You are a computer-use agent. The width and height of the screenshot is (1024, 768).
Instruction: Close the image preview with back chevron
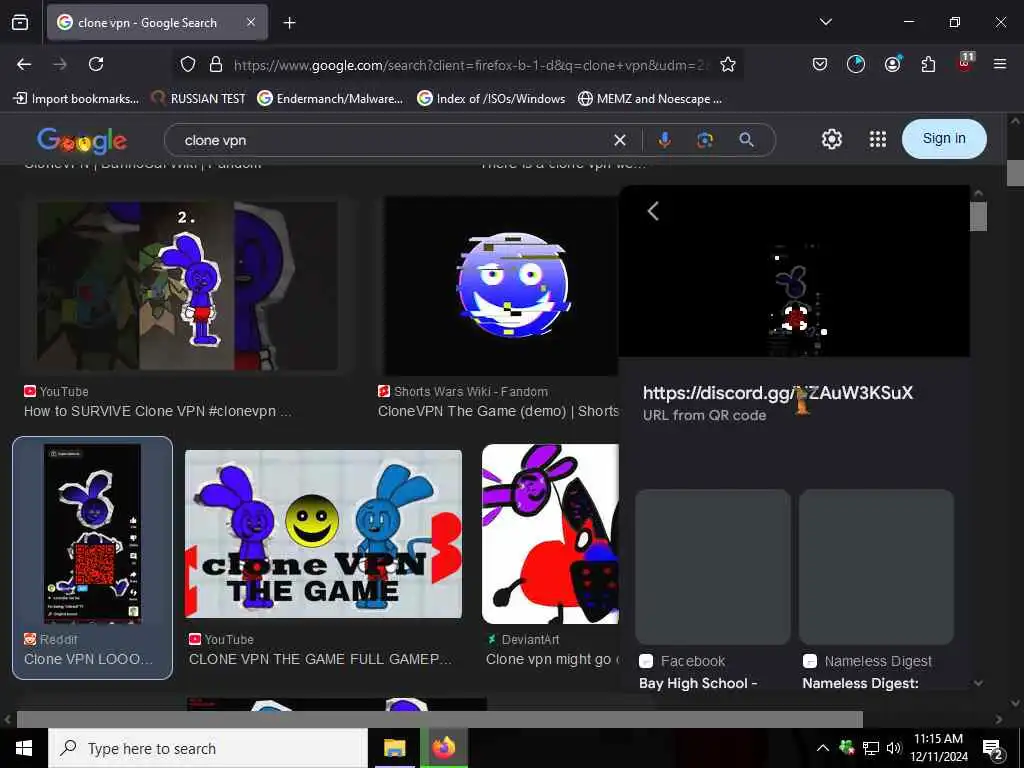pyautogui.click(x=652, y=211)
